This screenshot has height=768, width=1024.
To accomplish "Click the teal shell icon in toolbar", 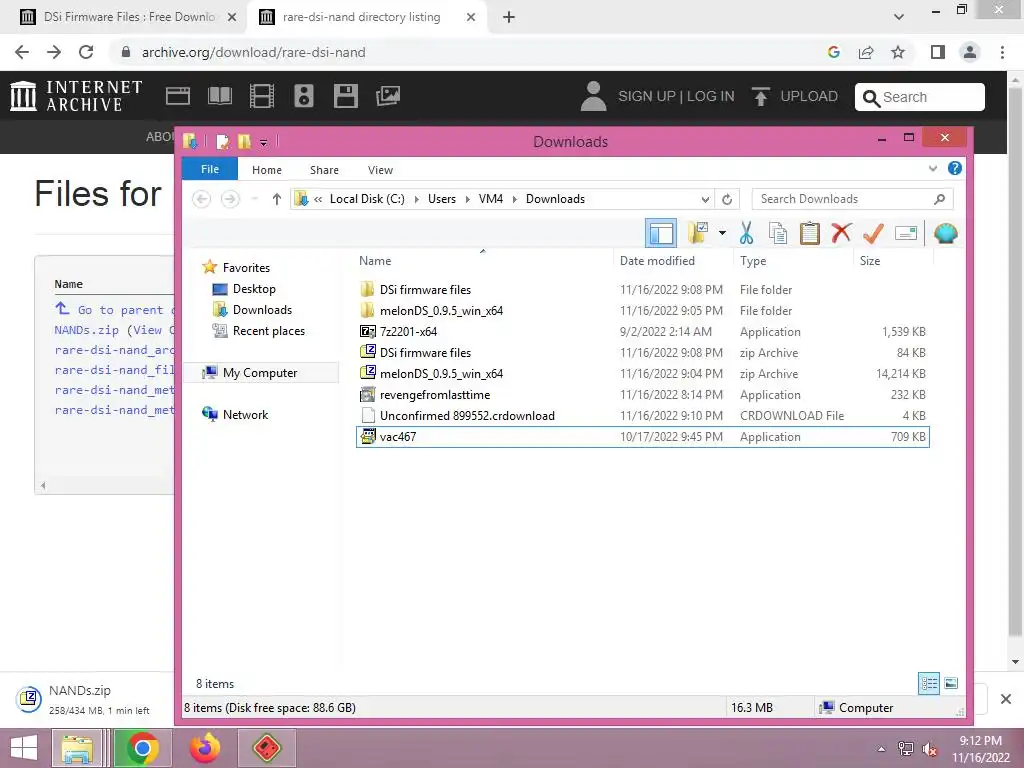I will click(x=946, y=233).
